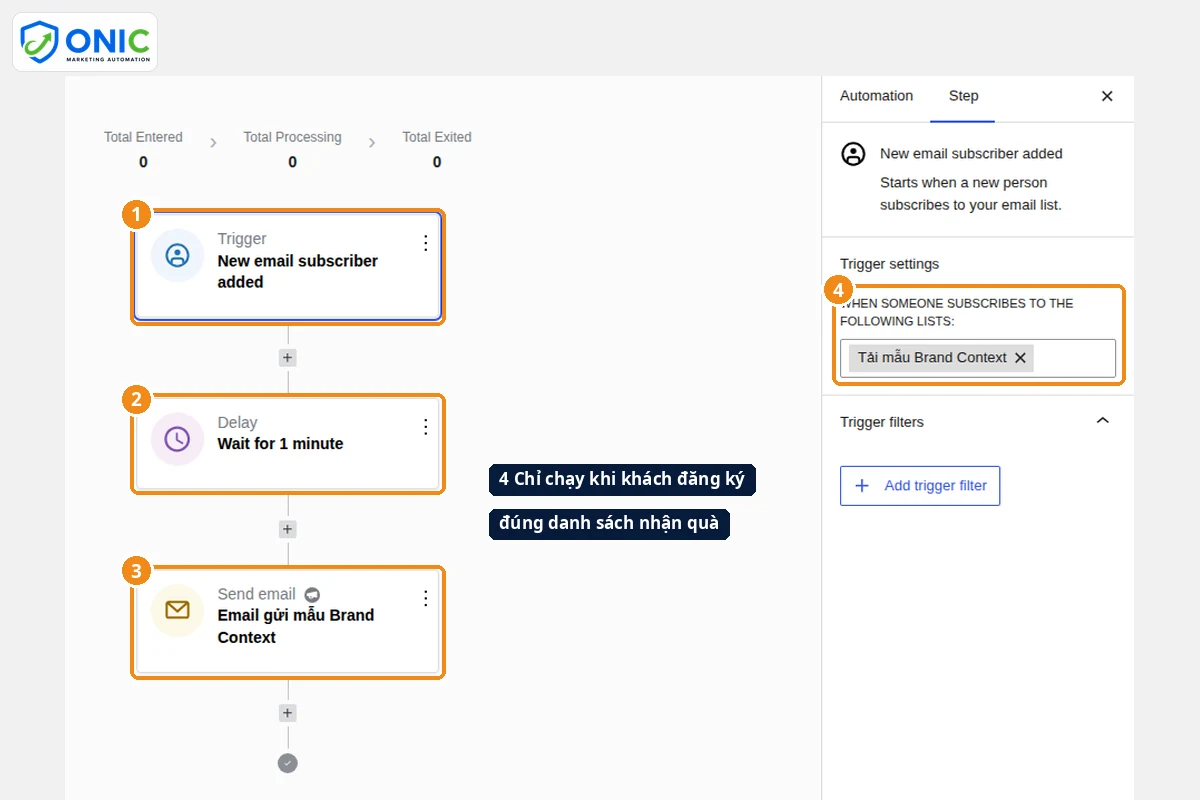Open the Email gửi mẫu Brand Context card

tap(288, 621)
